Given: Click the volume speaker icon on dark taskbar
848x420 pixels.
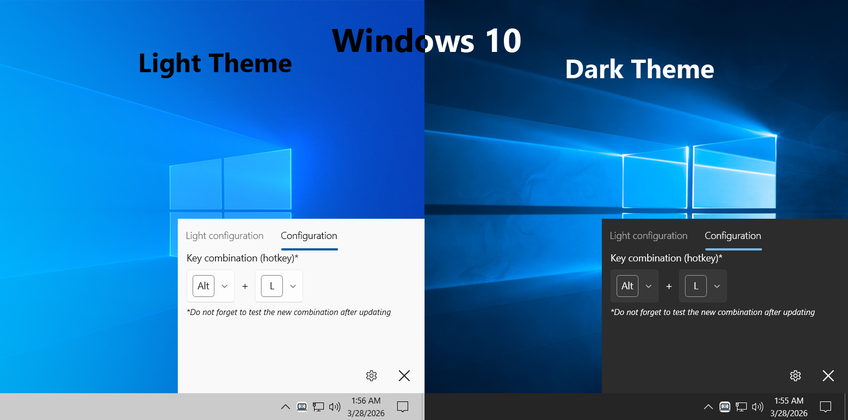Looking at the screenshot, I should pyautogui.click(x=758, y=406).
